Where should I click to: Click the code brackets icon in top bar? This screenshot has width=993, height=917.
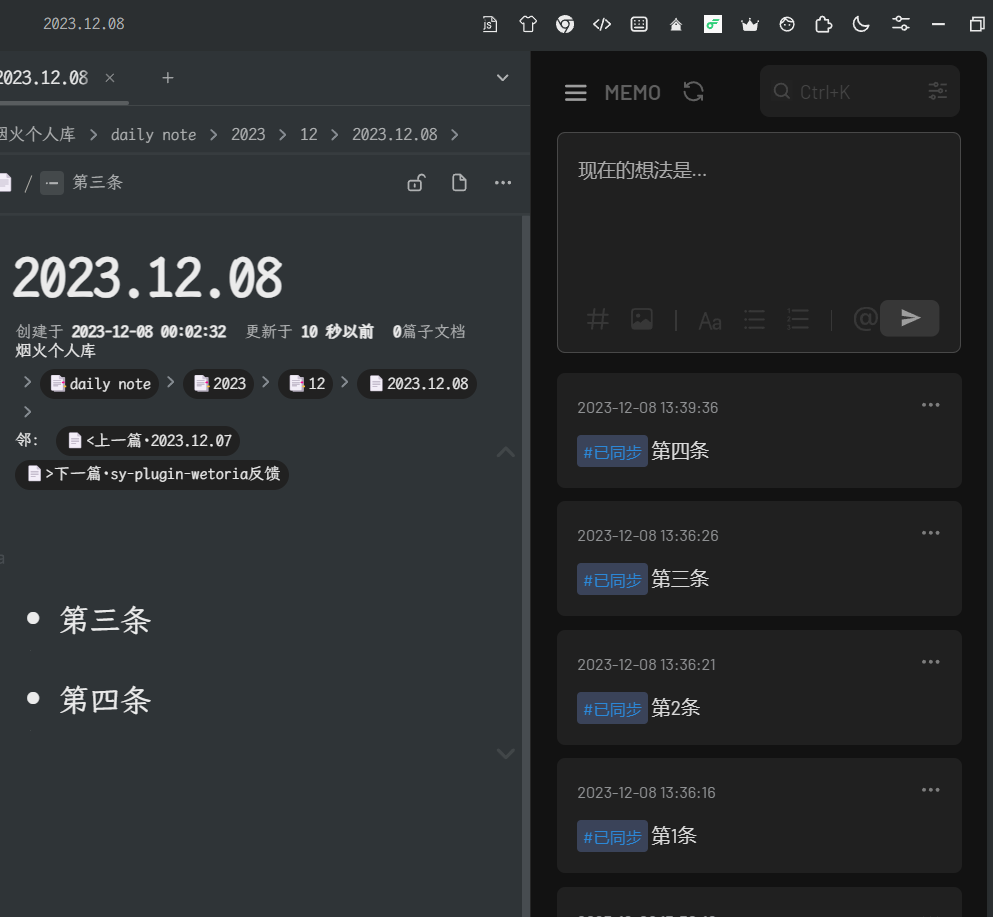pos(602,24)
